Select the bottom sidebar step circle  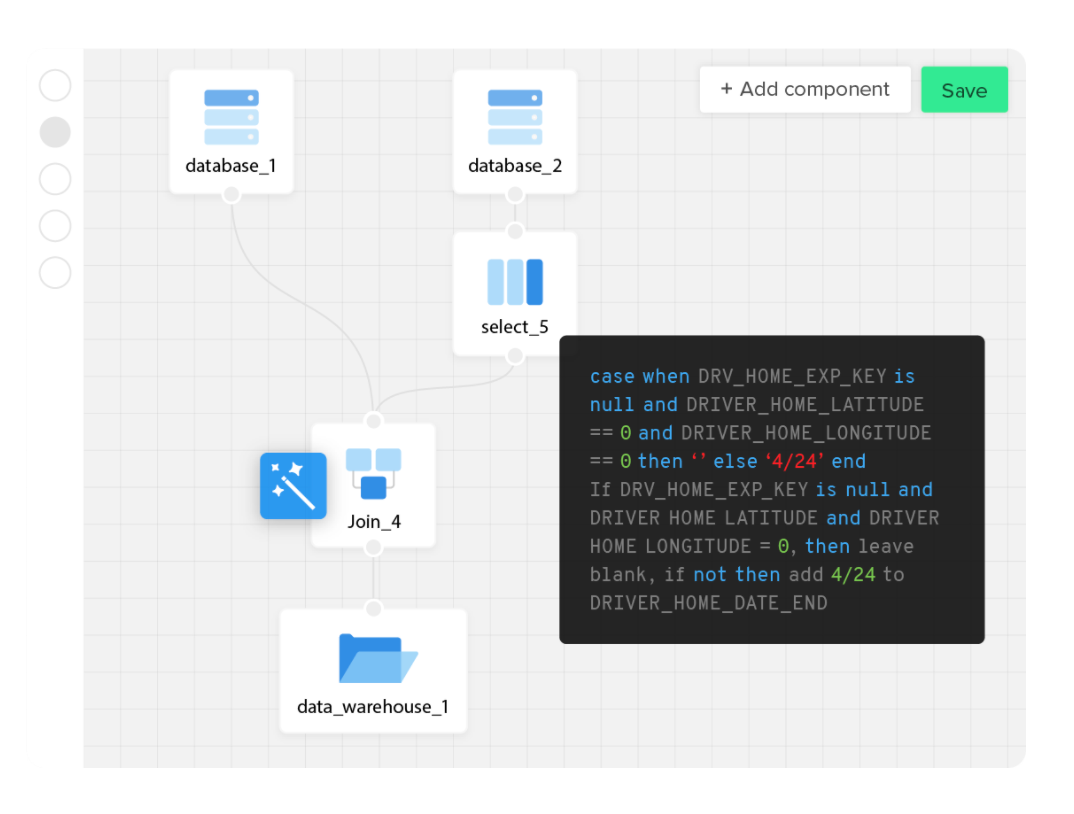point(54,272)
